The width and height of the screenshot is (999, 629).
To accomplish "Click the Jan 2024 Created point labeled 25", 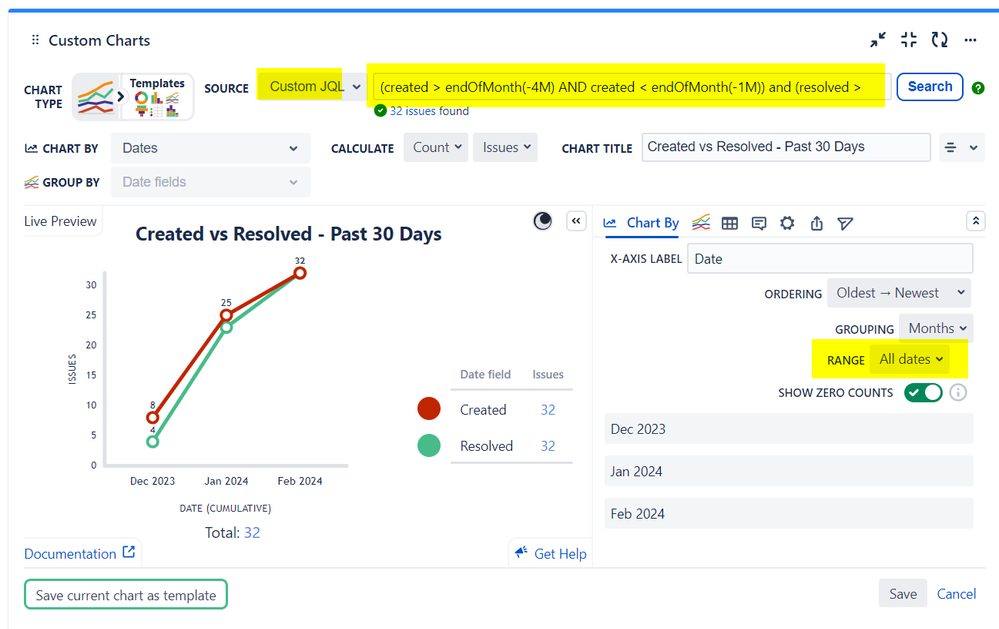I will tap(226, 315).
